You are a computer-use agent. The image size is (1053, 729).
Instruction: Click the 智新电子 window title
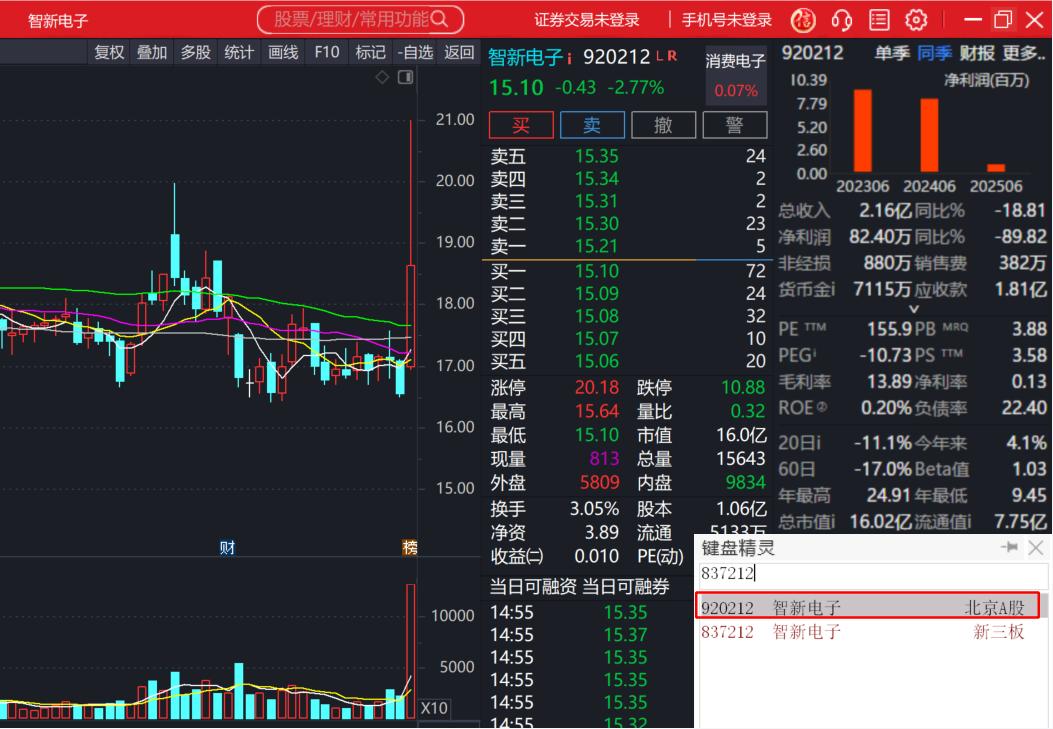pyautogui.click(x=58, y=21)
